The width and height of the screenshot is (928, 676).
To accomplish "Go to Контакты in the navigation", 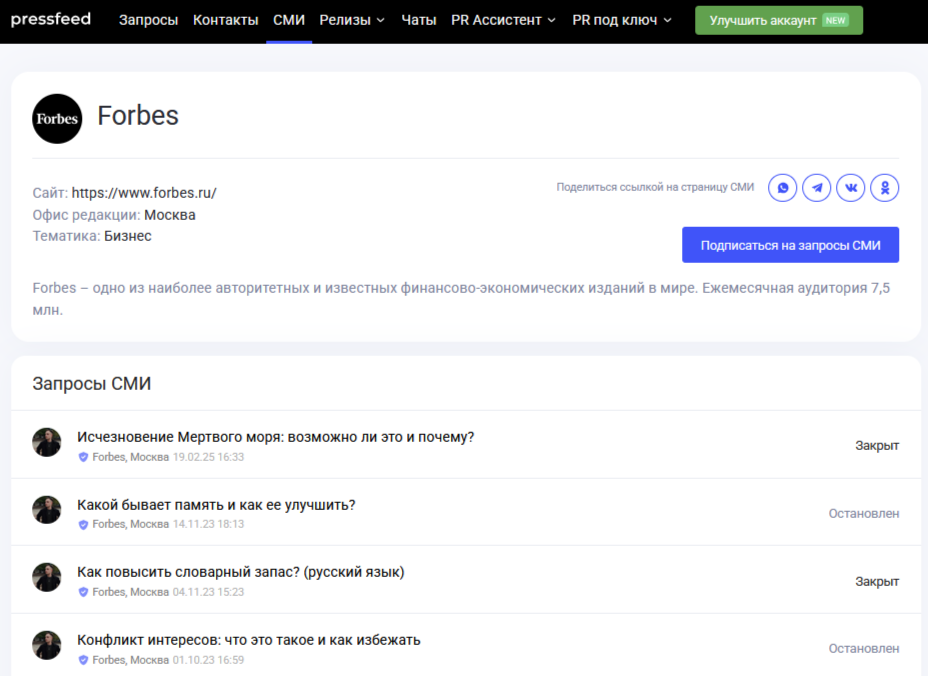I will point(225,20).
